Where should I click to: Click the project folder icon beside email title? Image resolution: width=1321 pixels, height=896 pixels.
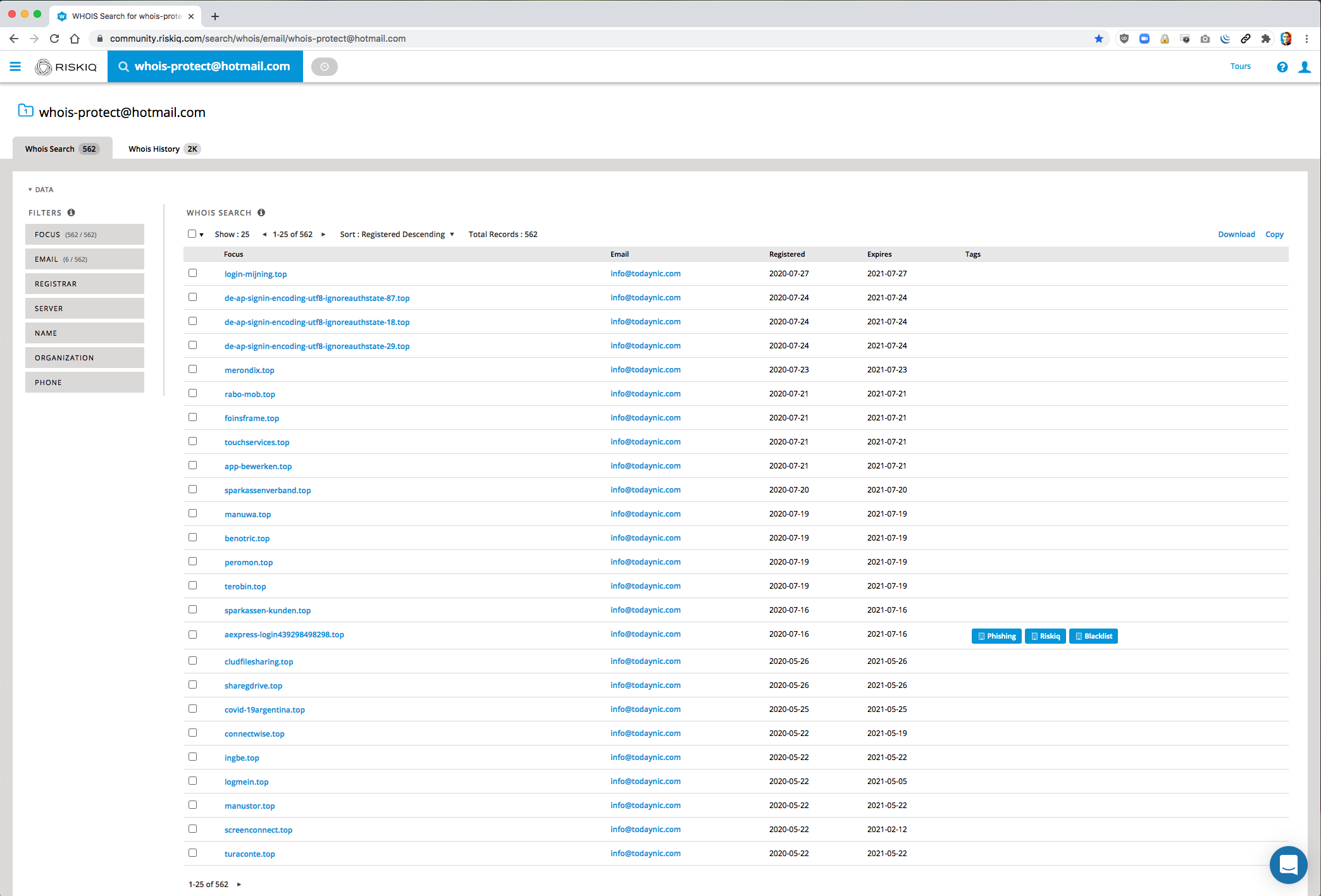(x=25, y=111)
